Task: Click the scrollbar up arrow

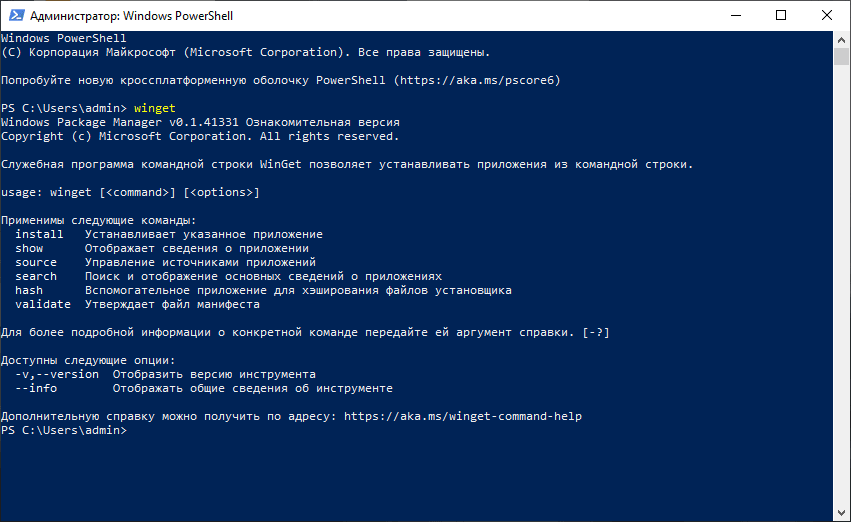Action: coord(842,39)
